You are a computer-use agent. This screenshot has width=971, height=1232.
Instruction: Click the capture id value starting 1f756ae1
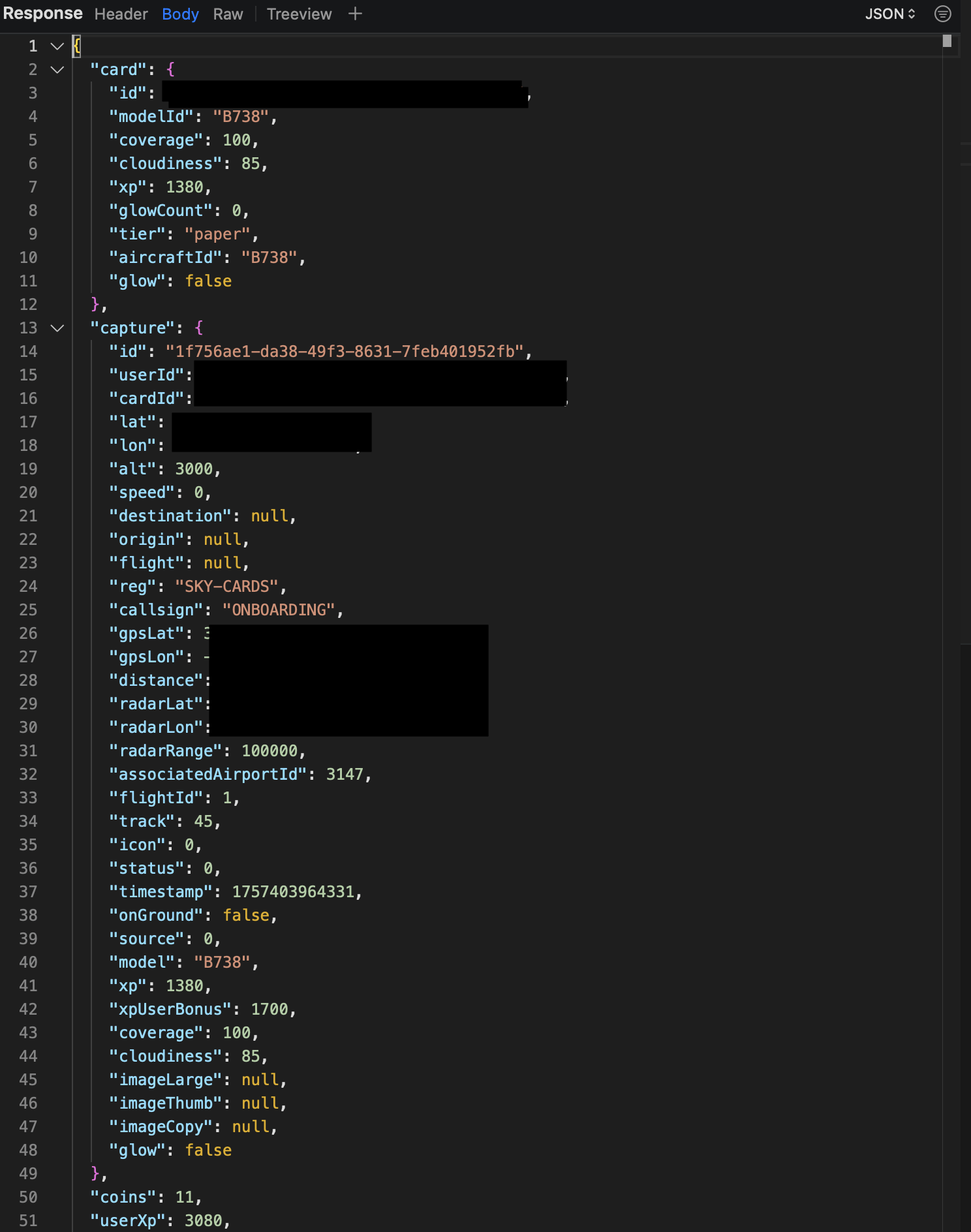pos(345,352)
